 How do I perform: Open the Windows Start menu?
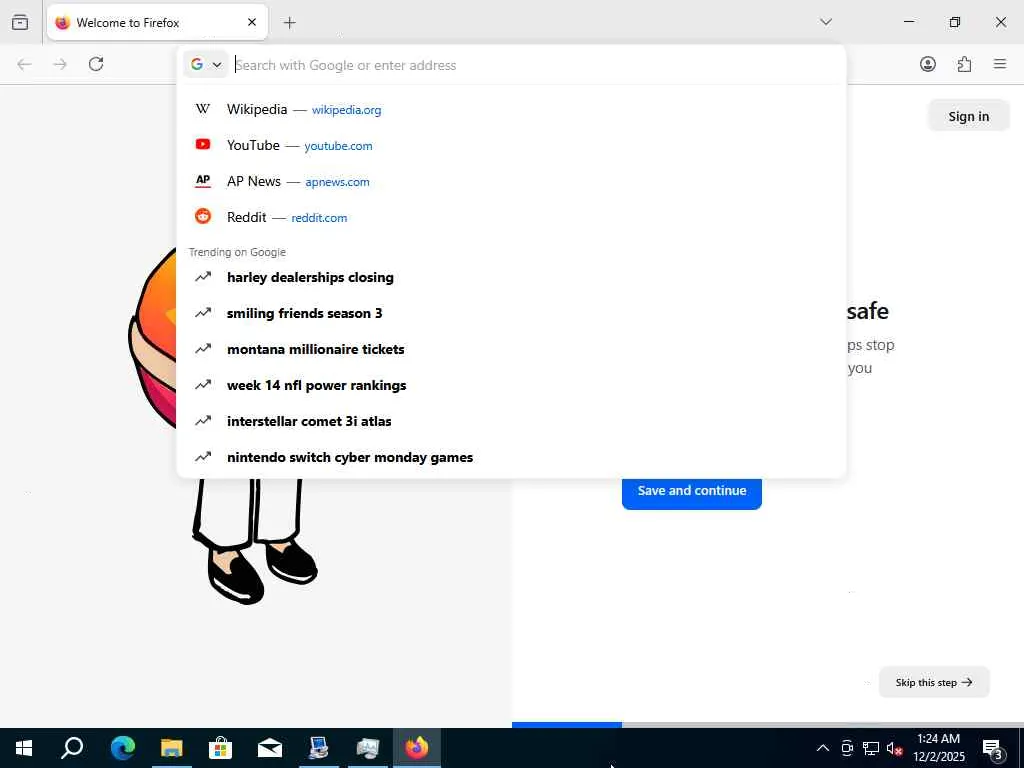24,748
